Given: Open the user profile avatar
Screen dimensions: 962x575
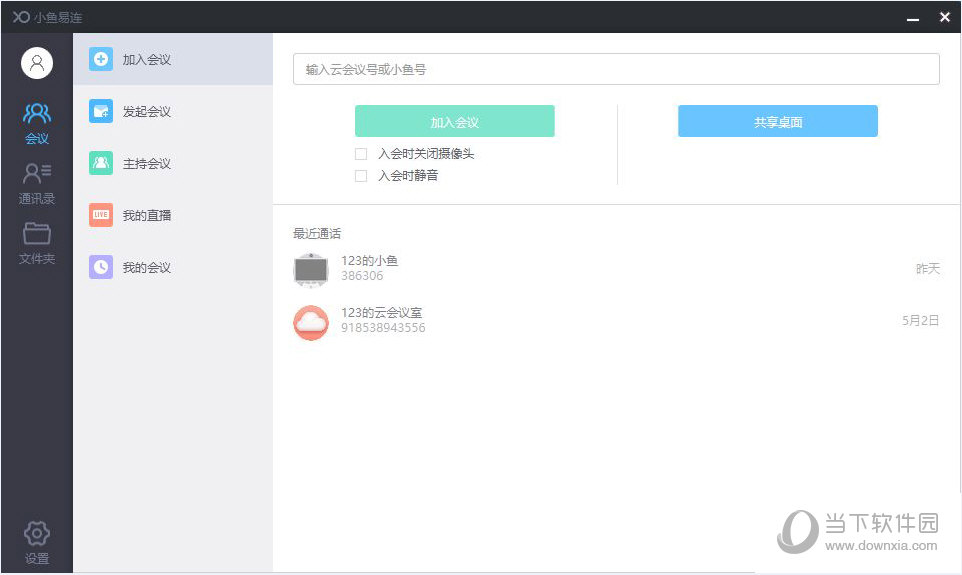Looking at the screenshot, I should pyautogui.click(x=37, y=63).
